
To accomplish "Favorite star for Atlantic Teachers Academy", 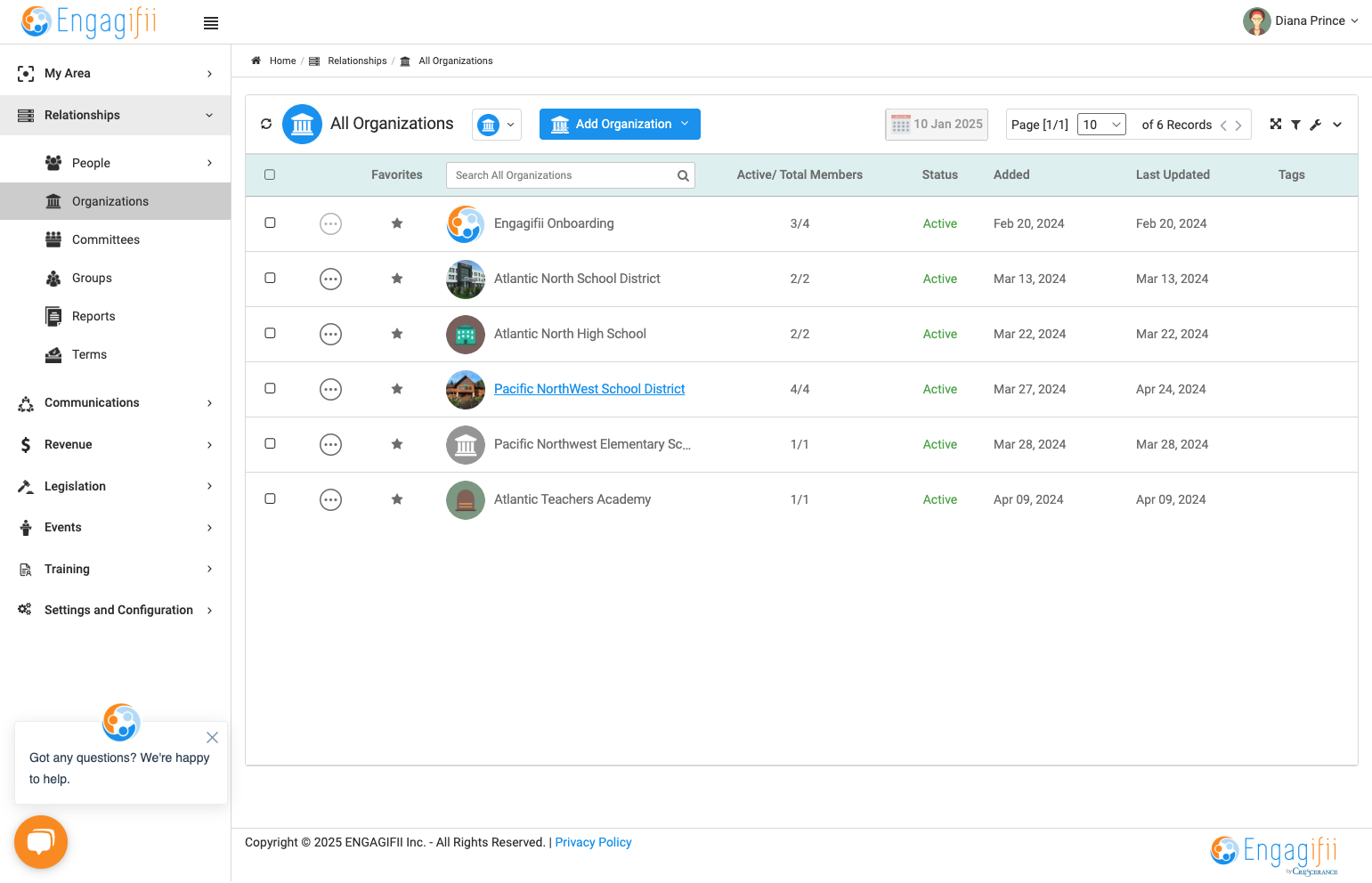I will pos(397,499).
